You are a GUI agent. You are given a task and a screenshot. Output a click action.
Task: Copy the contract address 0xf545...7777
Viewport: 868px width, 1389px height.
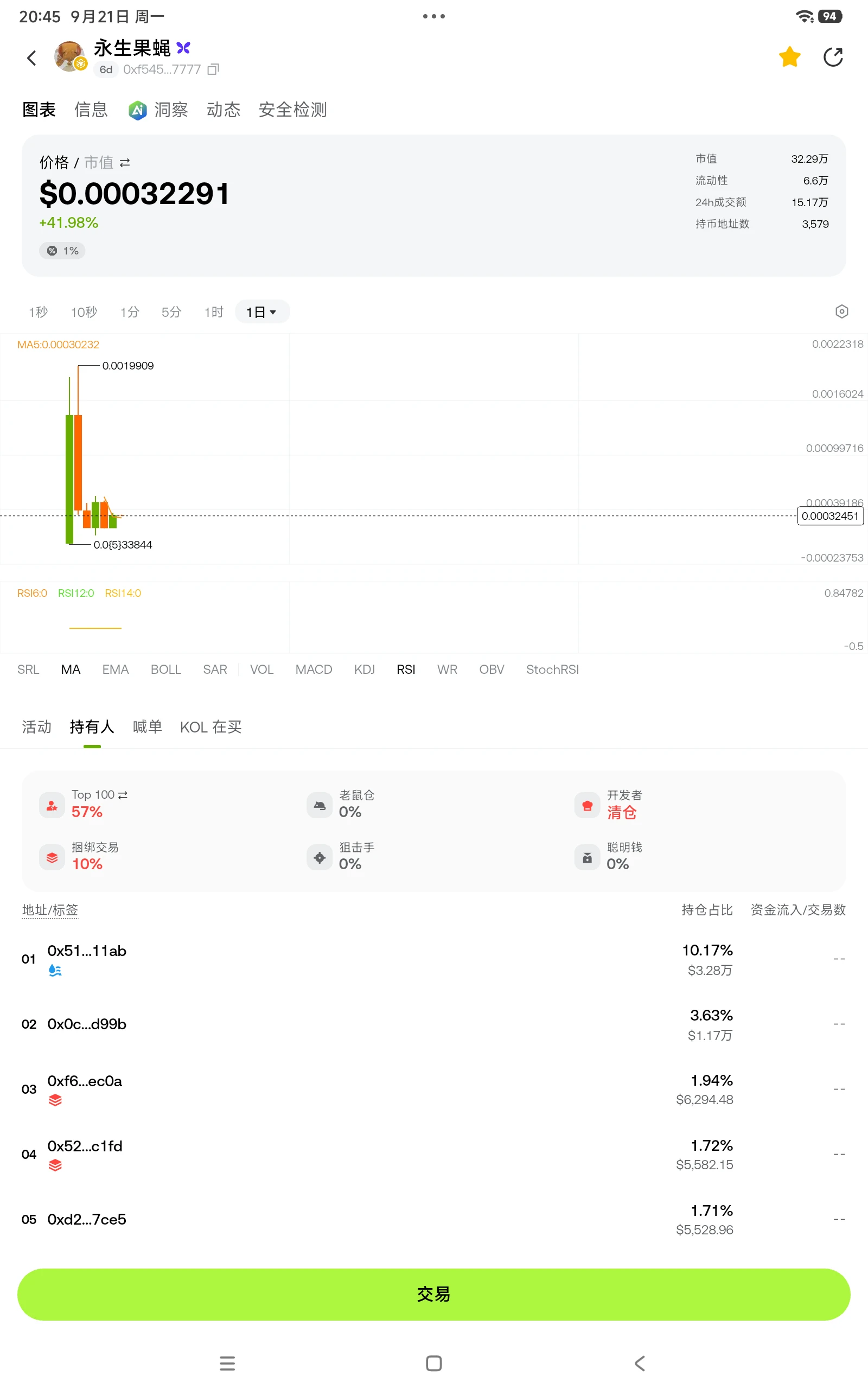[x=214, y=69]
